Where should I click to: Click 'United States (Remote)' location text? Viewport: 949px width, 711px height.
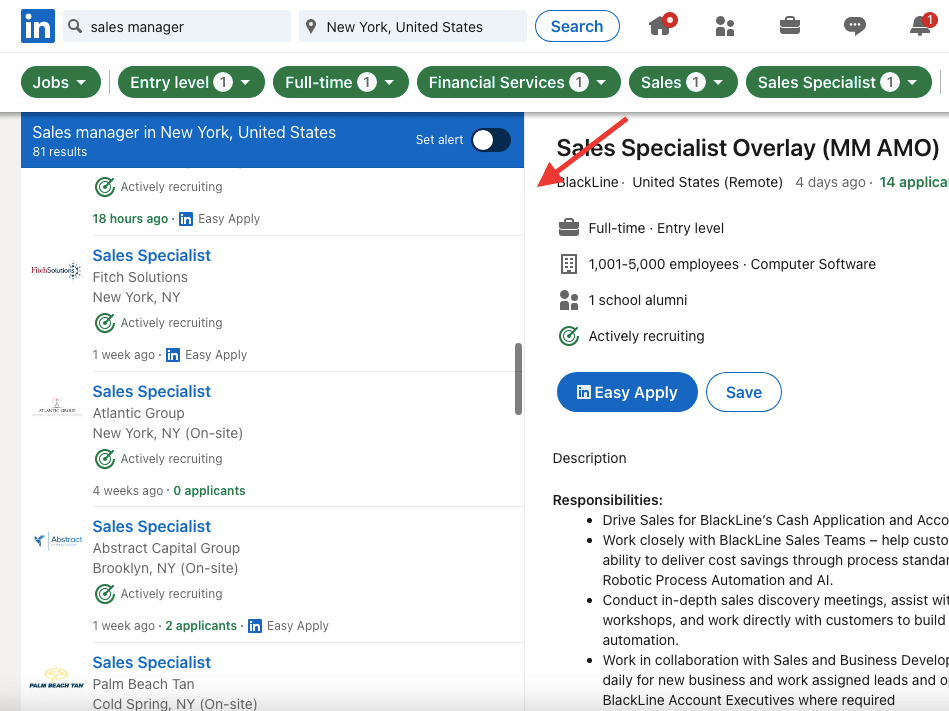(708, 182)
